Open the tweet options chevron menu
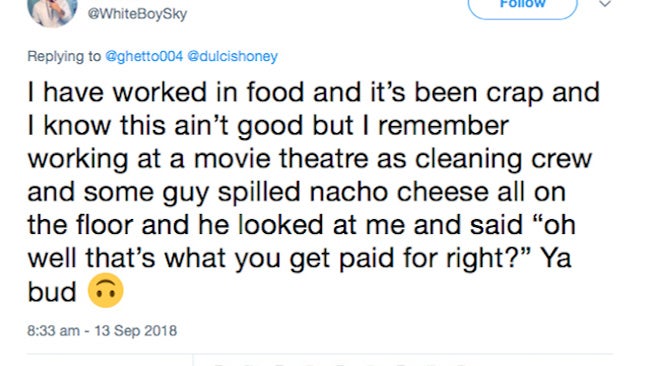Image resolution: width=650 pixels, height=366 pixels. [x=605, y=4]
